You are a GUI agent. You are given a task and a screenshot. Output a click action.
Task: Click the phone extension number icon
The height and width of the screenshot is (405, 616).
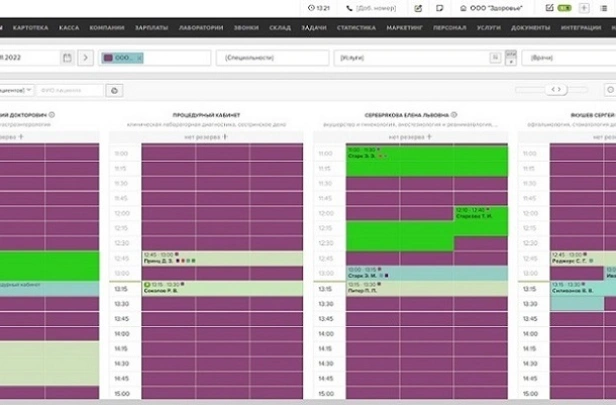coord(351,8)
